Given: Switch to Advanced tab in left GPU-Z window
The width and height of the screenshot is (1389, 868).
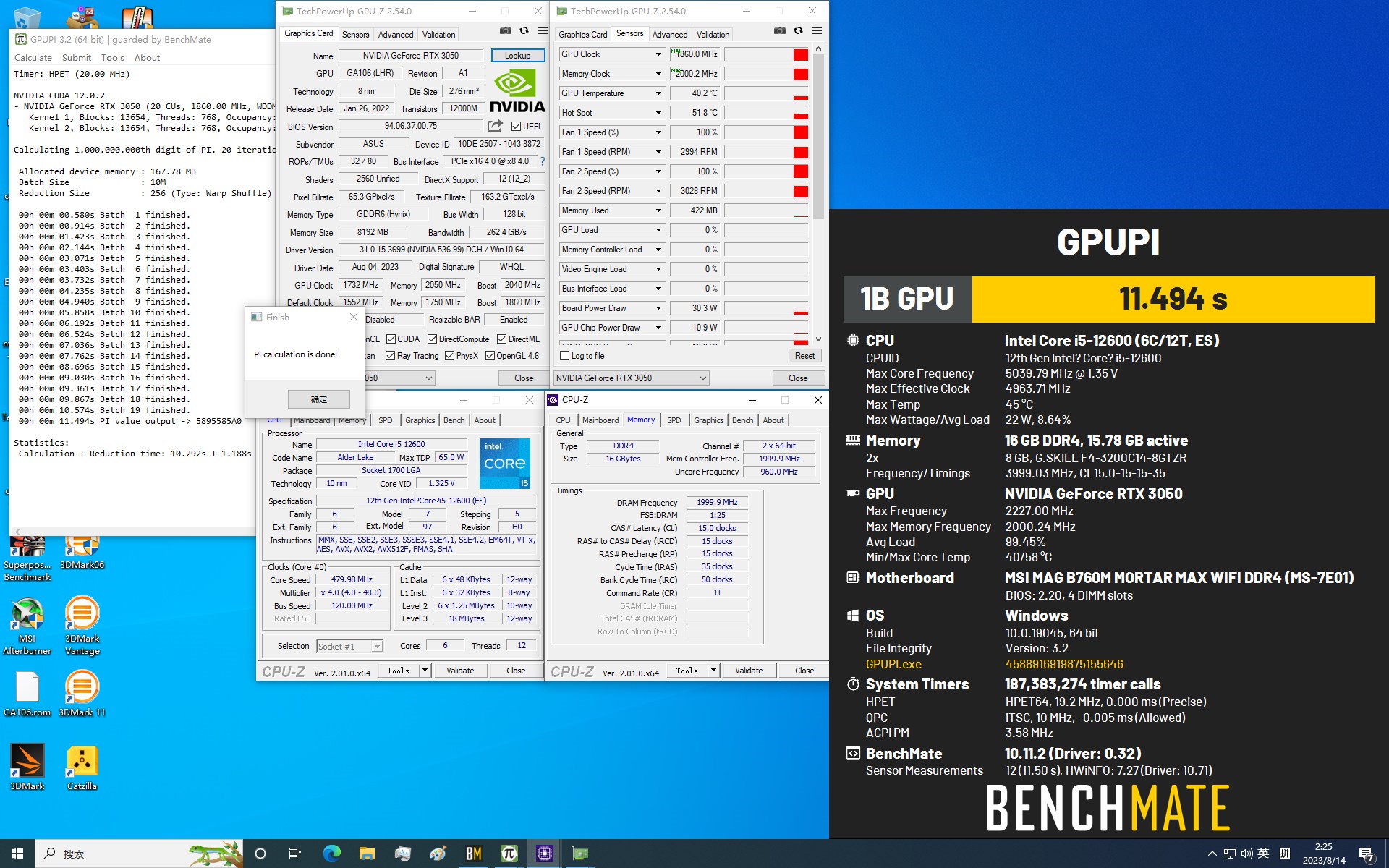Looking at the screenshot, I should pos(396,35).
